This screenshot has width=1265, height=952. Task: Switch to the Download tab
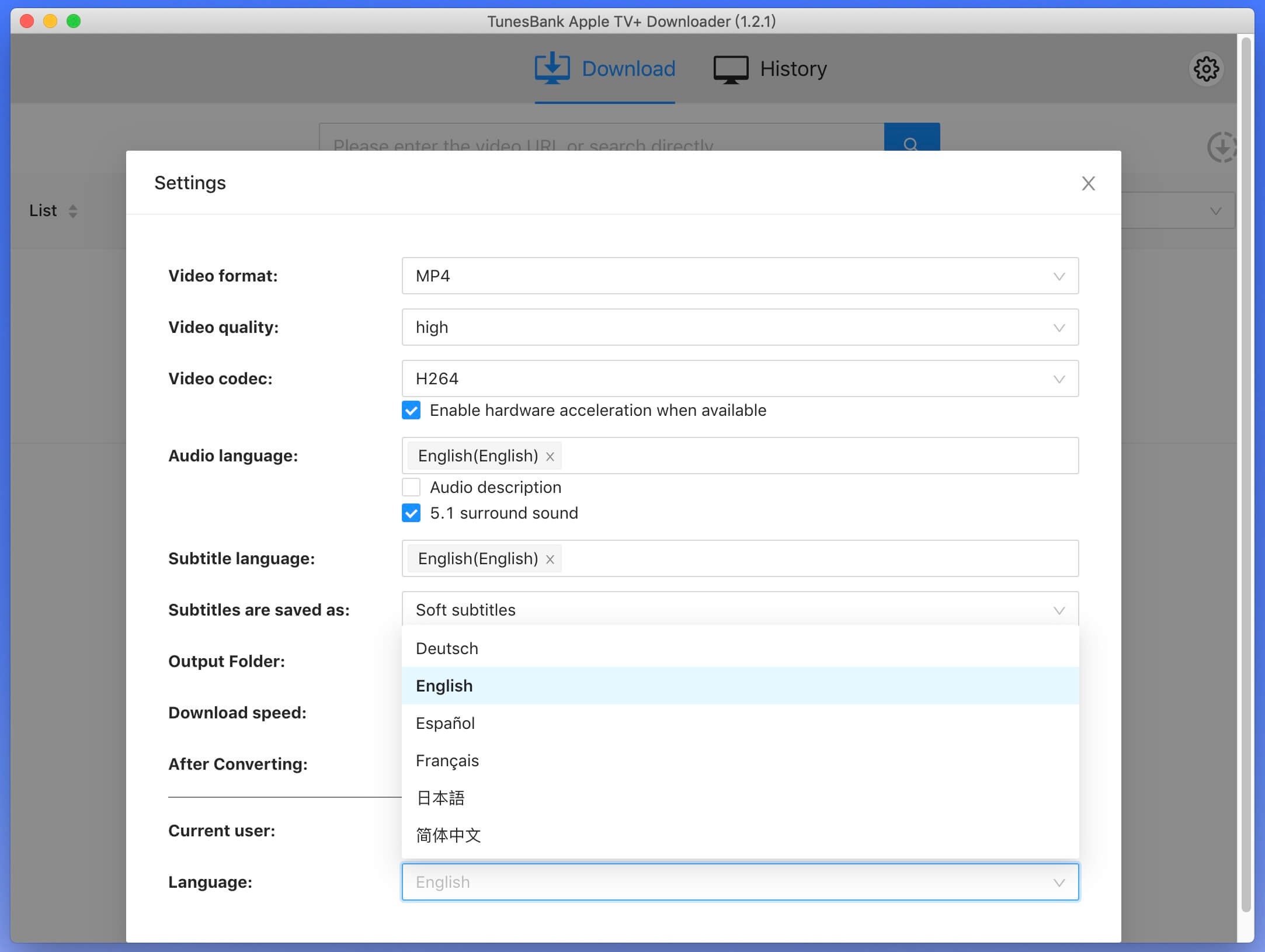click(x=605, y=69)
